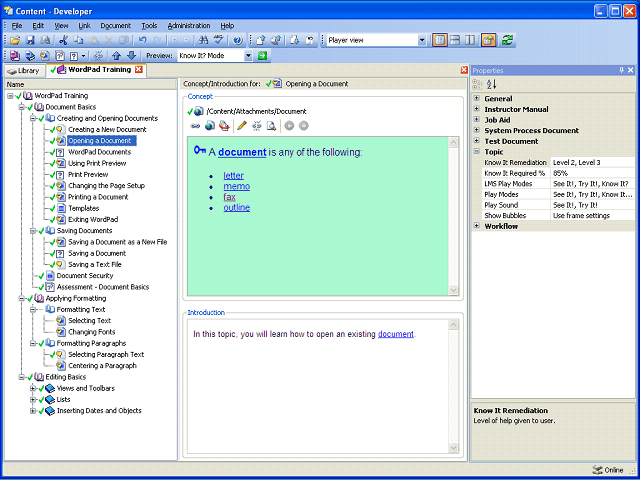
Task: Click the Sort alphabetical icon in Properties
Action: 491,84
